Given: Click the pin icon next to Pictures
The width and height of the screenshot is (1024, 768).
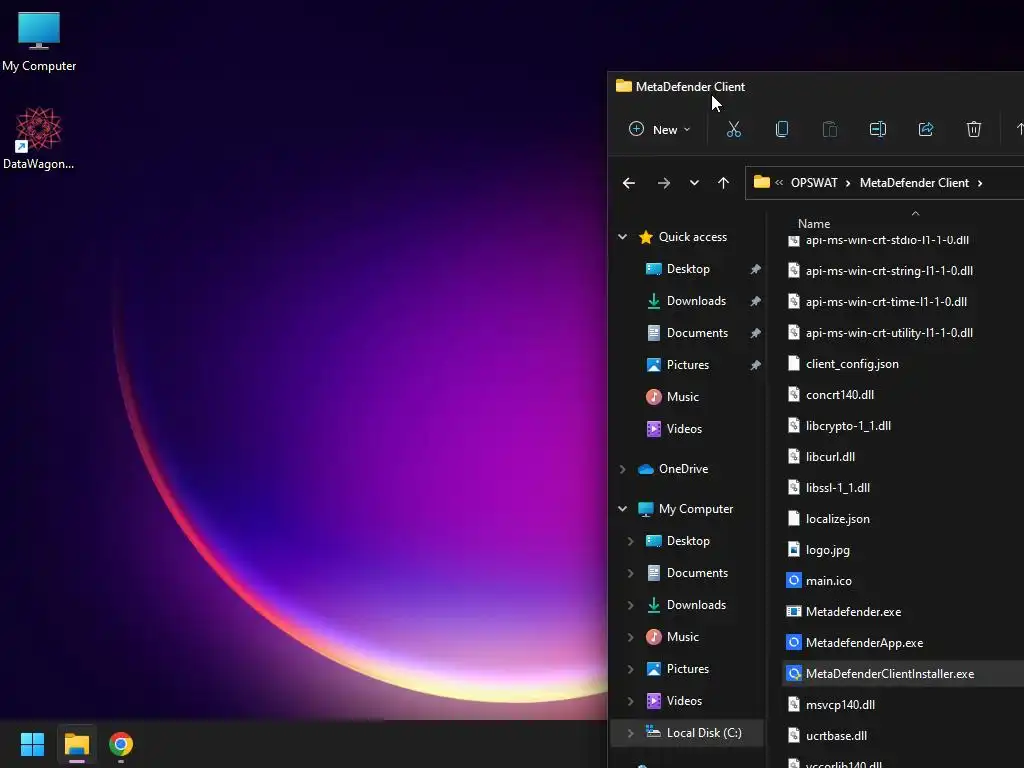Looking at the screenshot, I should click(x=756, y=365).
